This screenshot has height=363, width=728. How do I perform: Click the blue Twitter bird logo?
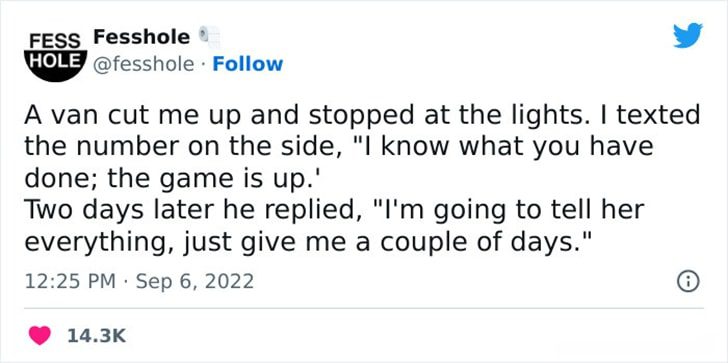(x=688, y=35)
